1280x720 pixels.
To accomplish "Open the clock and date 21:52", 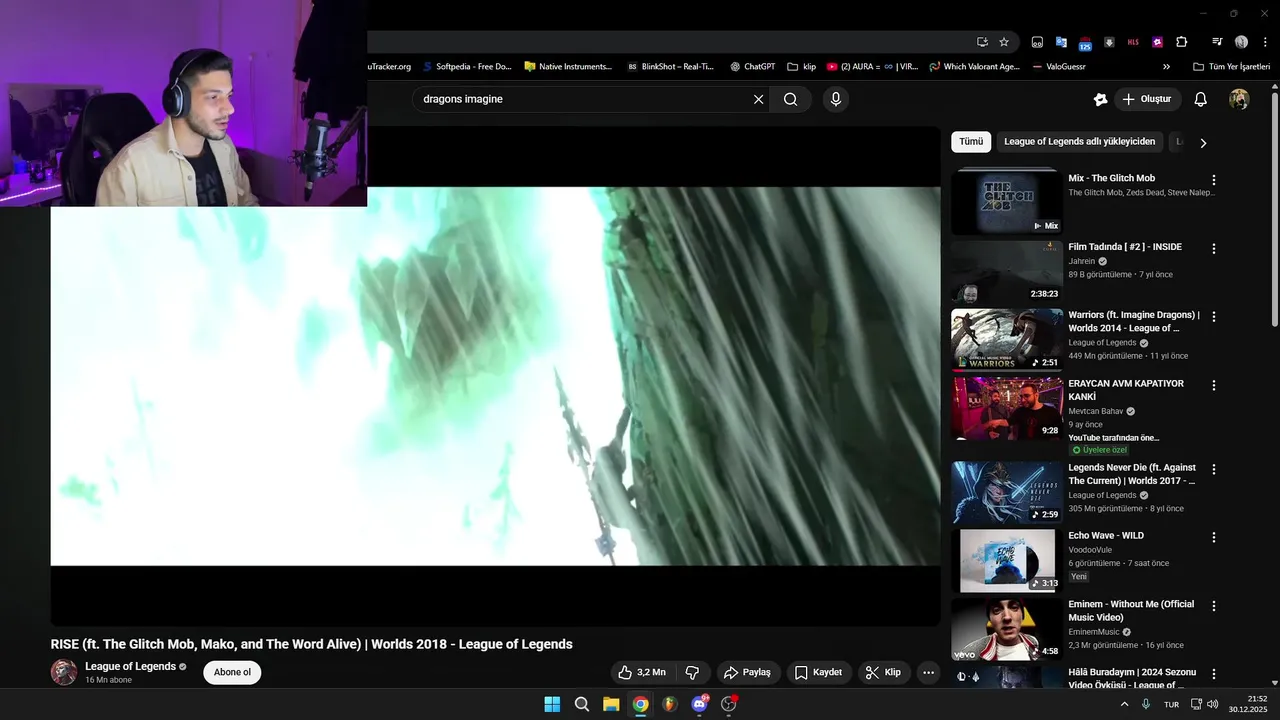I will click(1248, 704).
